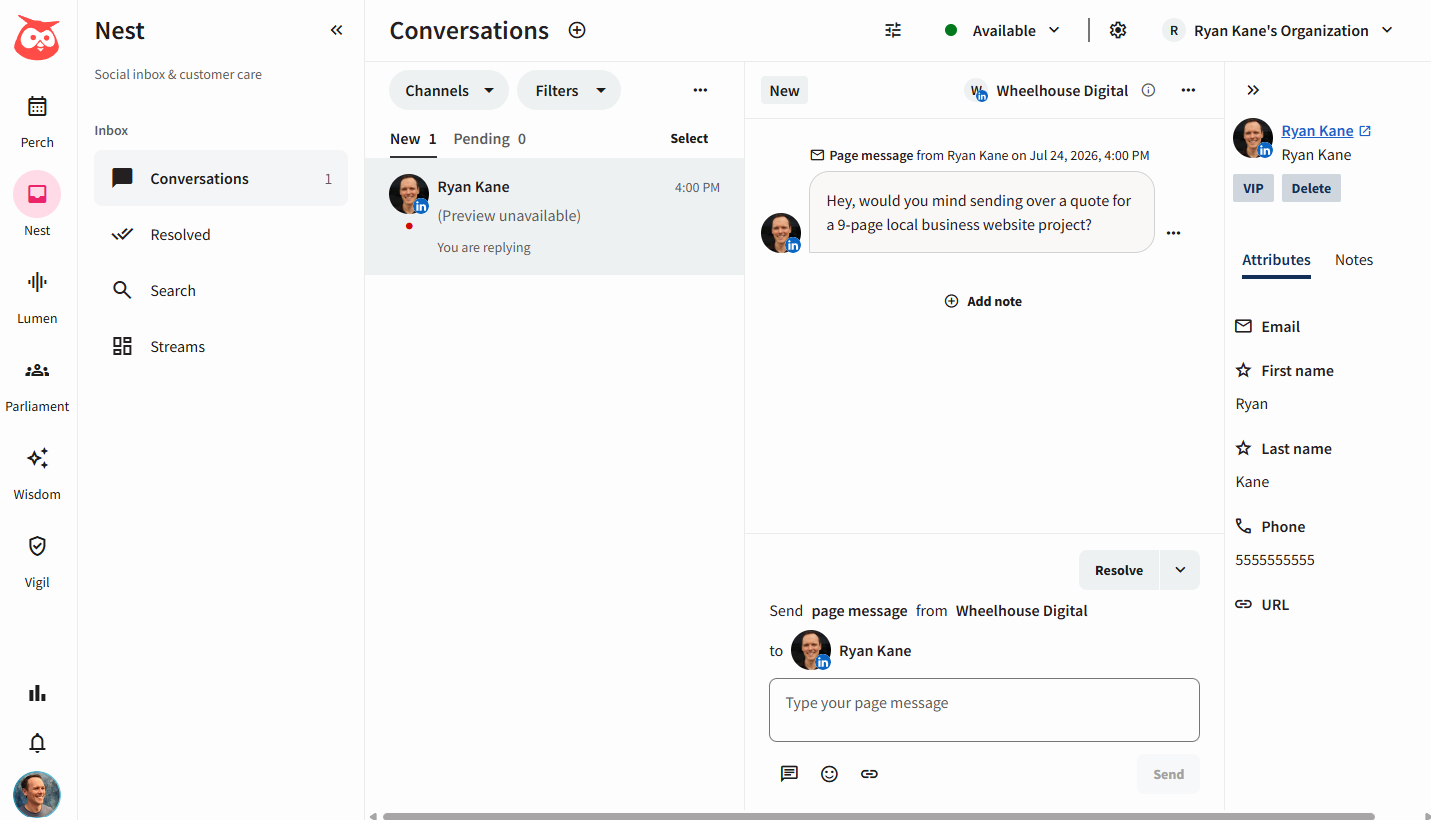Open the Ryan Kane profile link
The width and height of the screenshot is (1431, 820).
click(x=1326, y=131)
